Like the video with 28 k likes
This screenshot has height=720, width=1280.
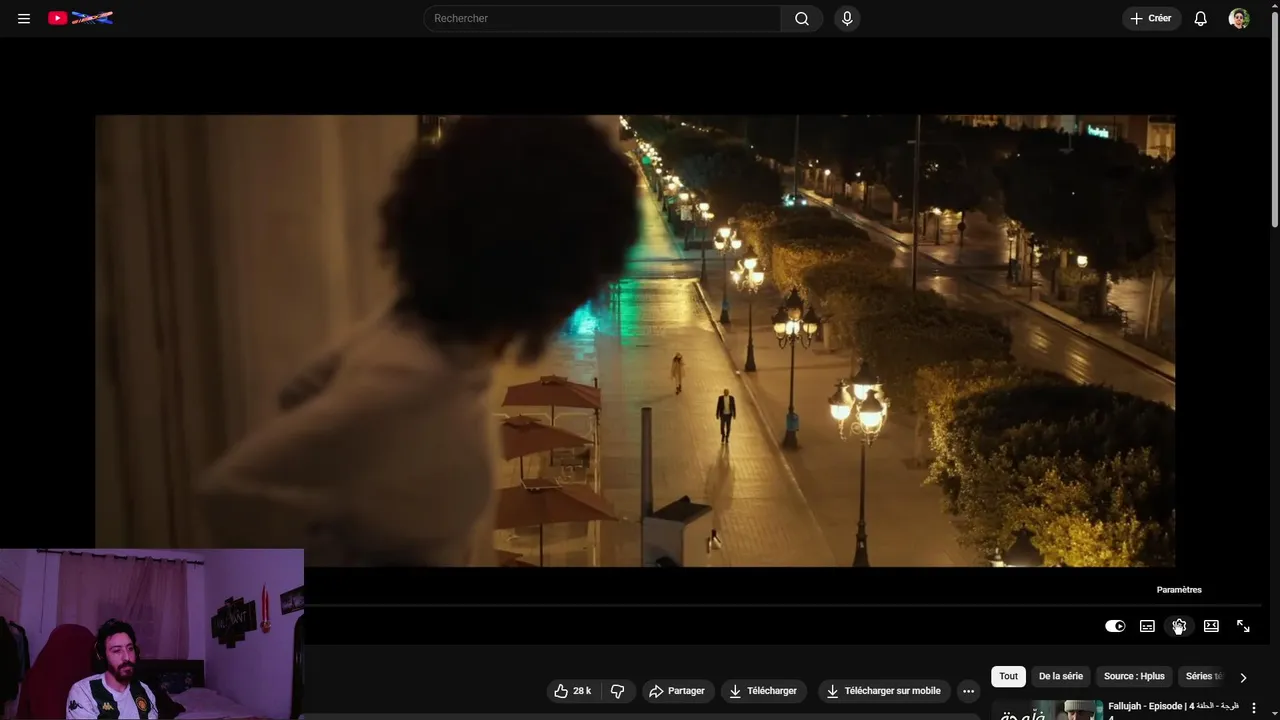coord(573,691)
